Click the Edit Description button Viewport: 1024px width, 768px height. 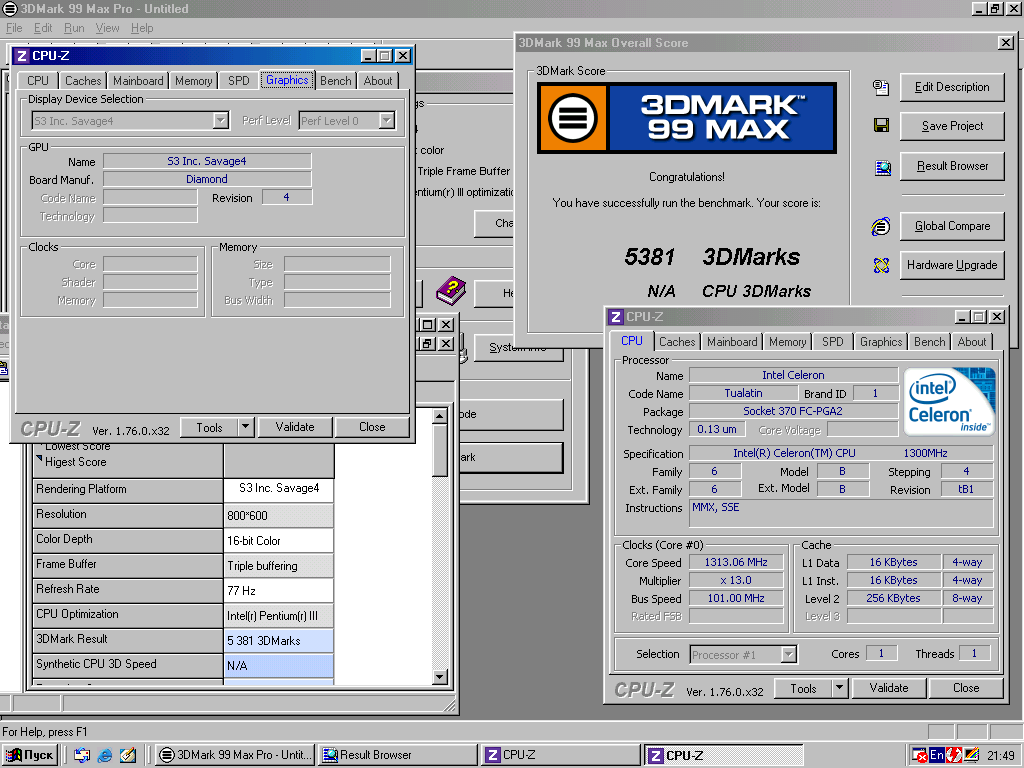coord(952,87)
